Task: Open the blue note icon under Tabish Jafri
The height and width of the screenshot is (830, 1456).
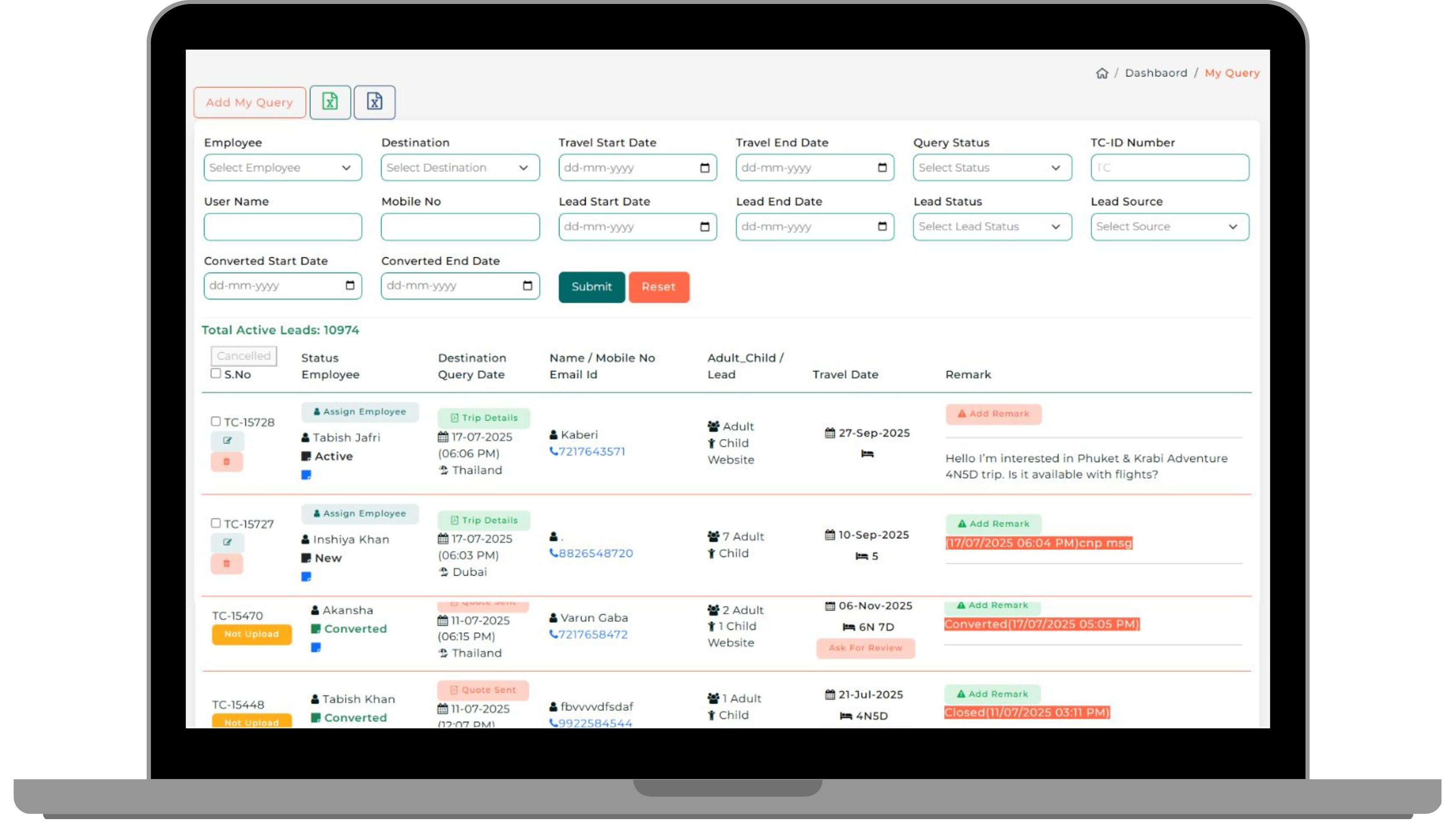Action: [x=306, y=475]
